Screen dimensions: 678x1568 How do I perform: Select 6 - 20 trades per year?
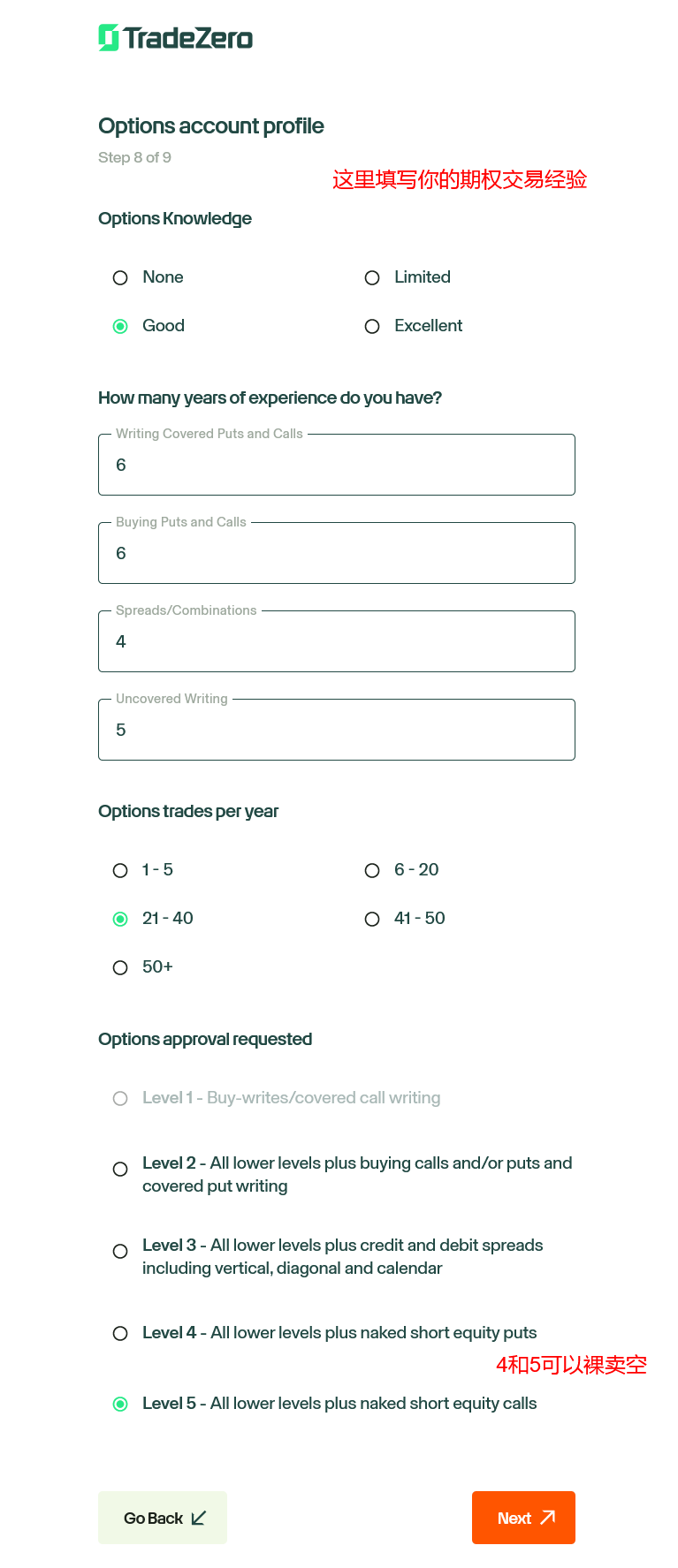click(x=372, y=870)
